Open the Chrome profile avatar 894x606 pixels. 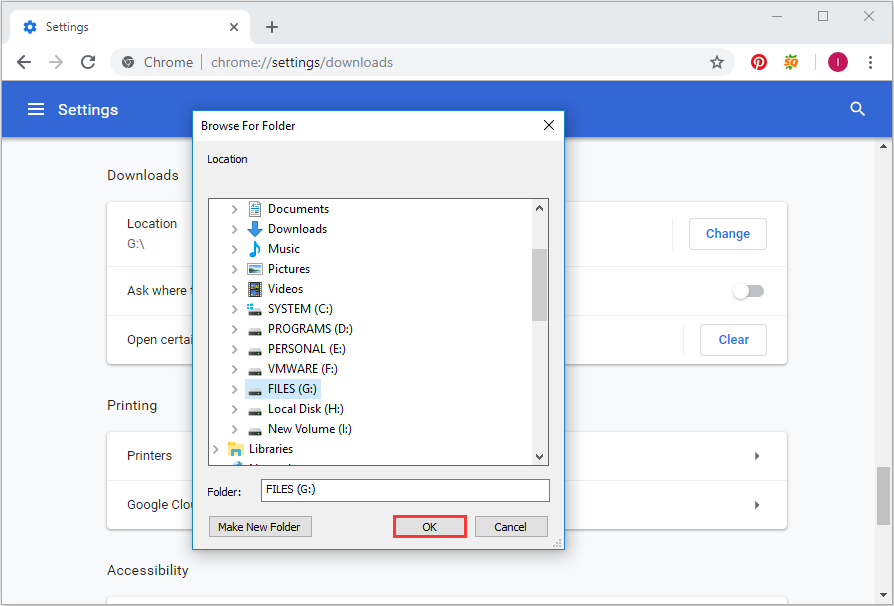pos(838,62)
